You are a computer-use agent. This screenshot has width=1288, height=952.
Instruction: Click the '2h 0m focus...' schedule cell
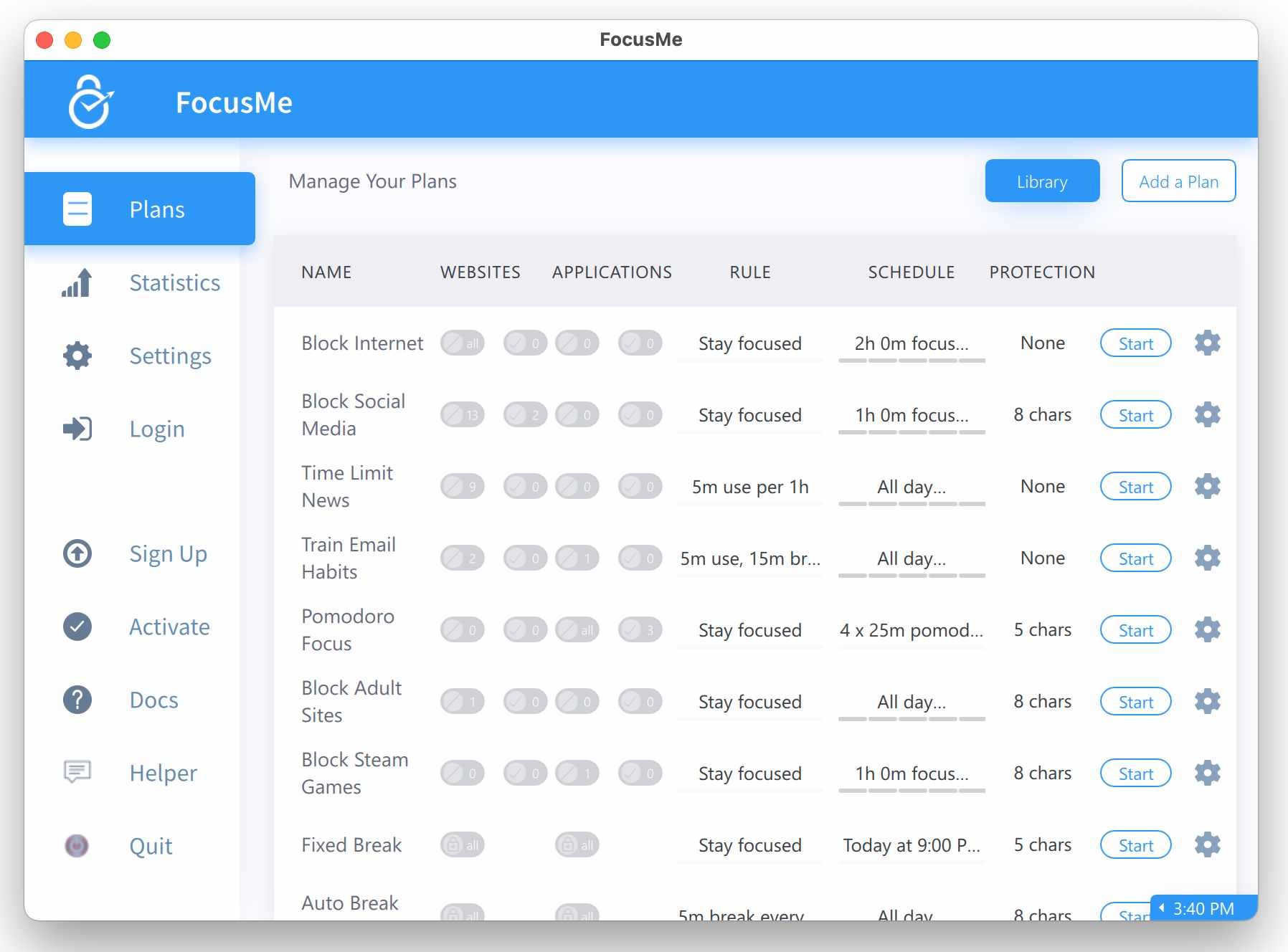(911, 343)
